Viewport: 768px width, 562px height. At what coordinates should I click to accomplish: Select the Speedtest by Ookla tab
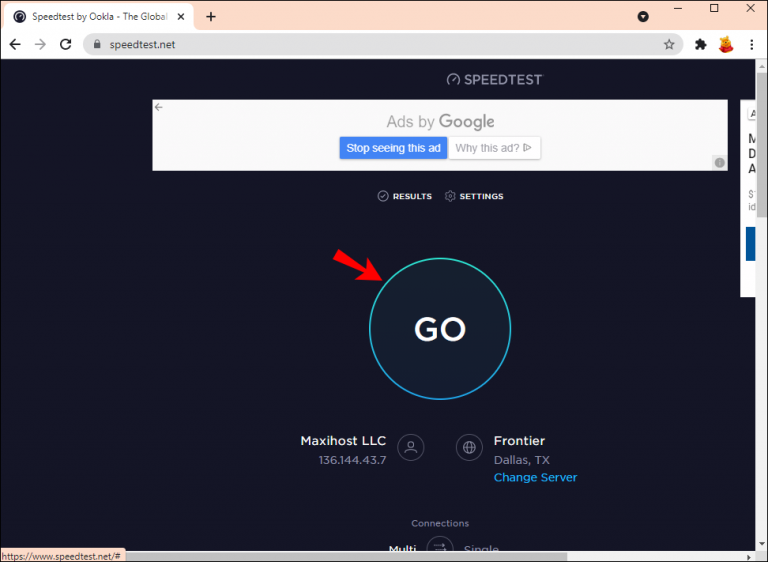(99, 17)
